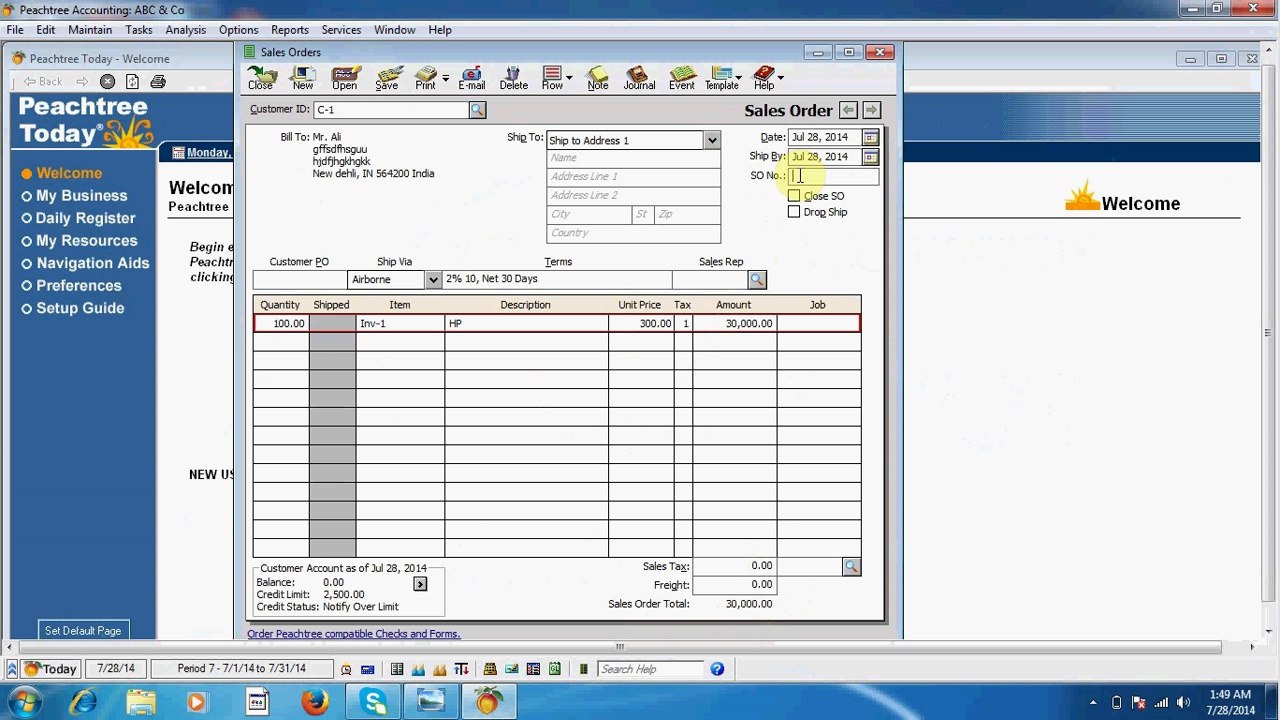Viewport: 1280px width, 720px height.
Task: Click the 7/28/14 system date button
Action: 116,669
